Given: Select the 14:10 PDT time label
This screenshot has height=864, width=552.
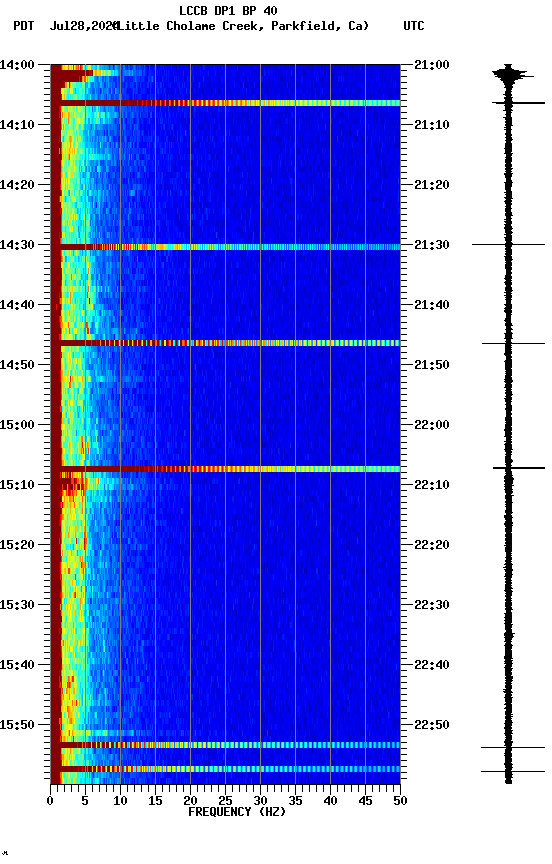Looking at the screenshot, I should click(17, 125).
